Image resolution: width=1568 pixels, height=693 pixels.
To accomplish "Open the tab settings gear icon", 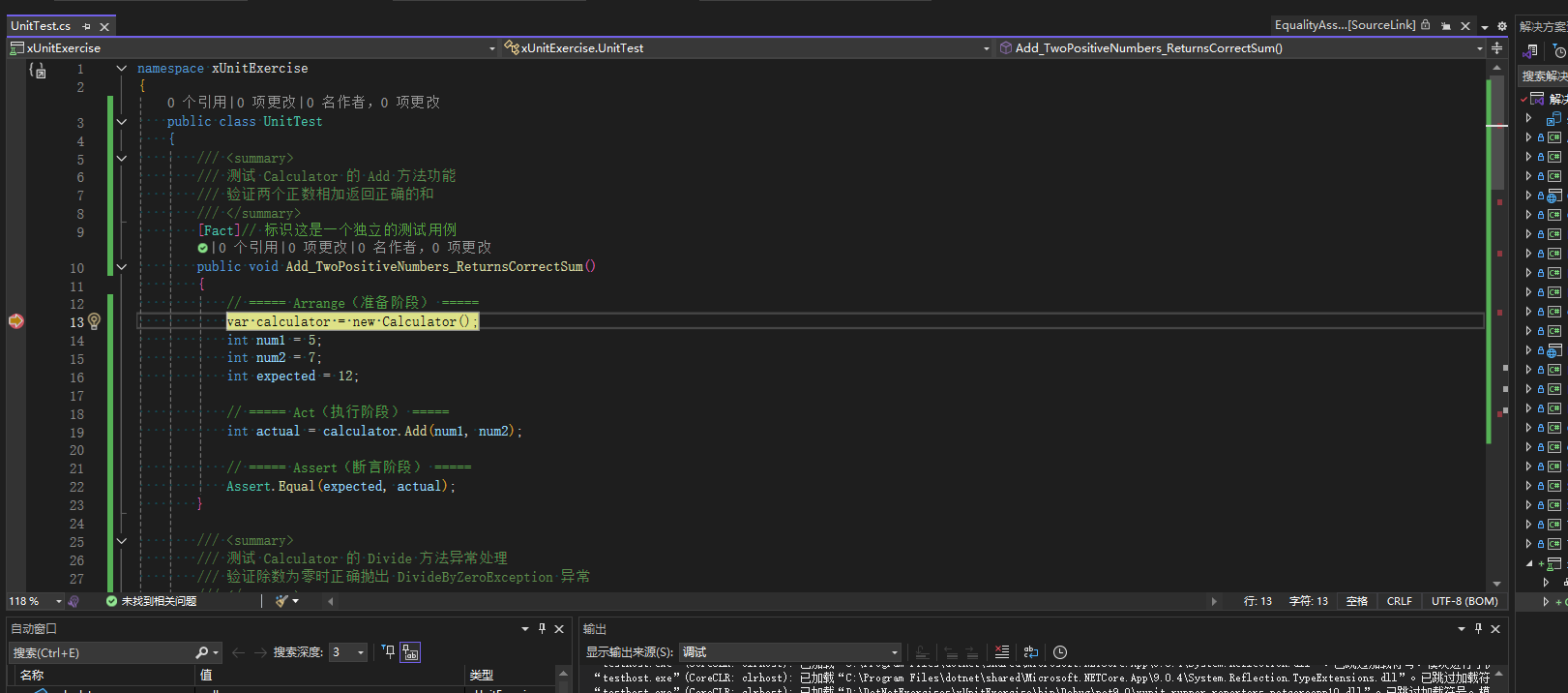I will pyautogui.click(x=1502, y=26).
